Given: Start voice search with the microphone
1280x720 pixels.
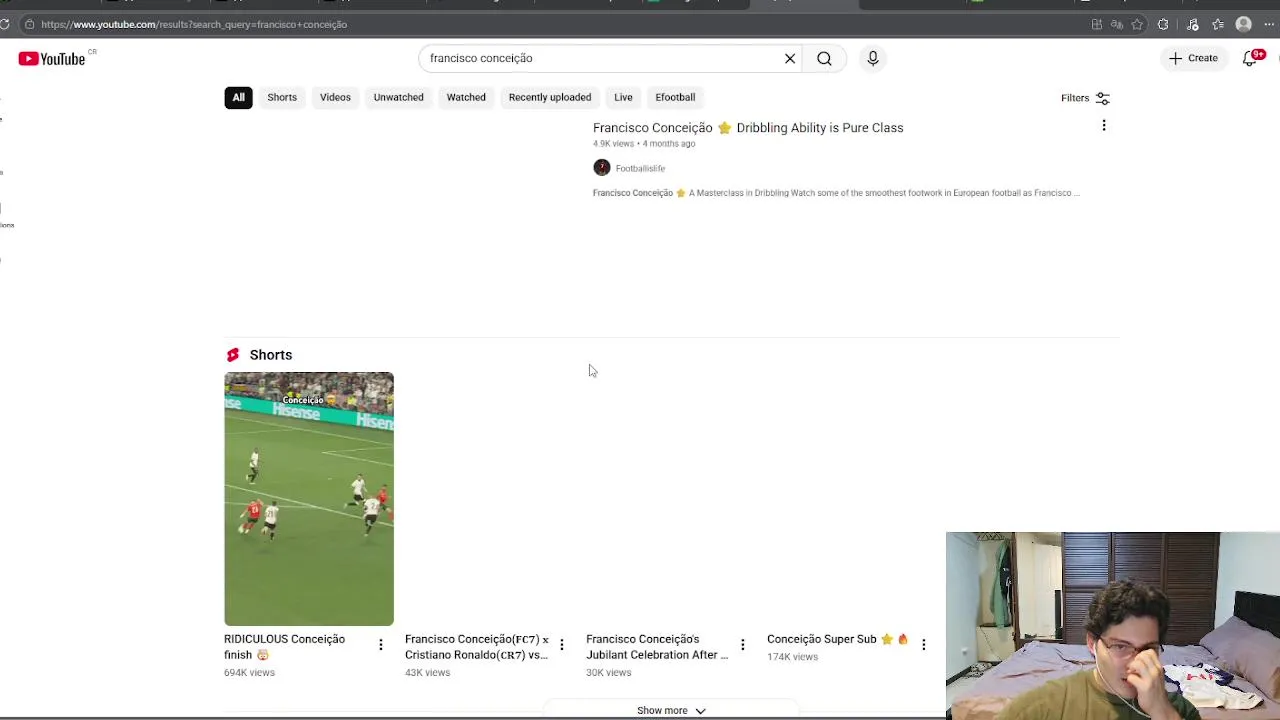Looking at the screenshot, I should [873, 58].
